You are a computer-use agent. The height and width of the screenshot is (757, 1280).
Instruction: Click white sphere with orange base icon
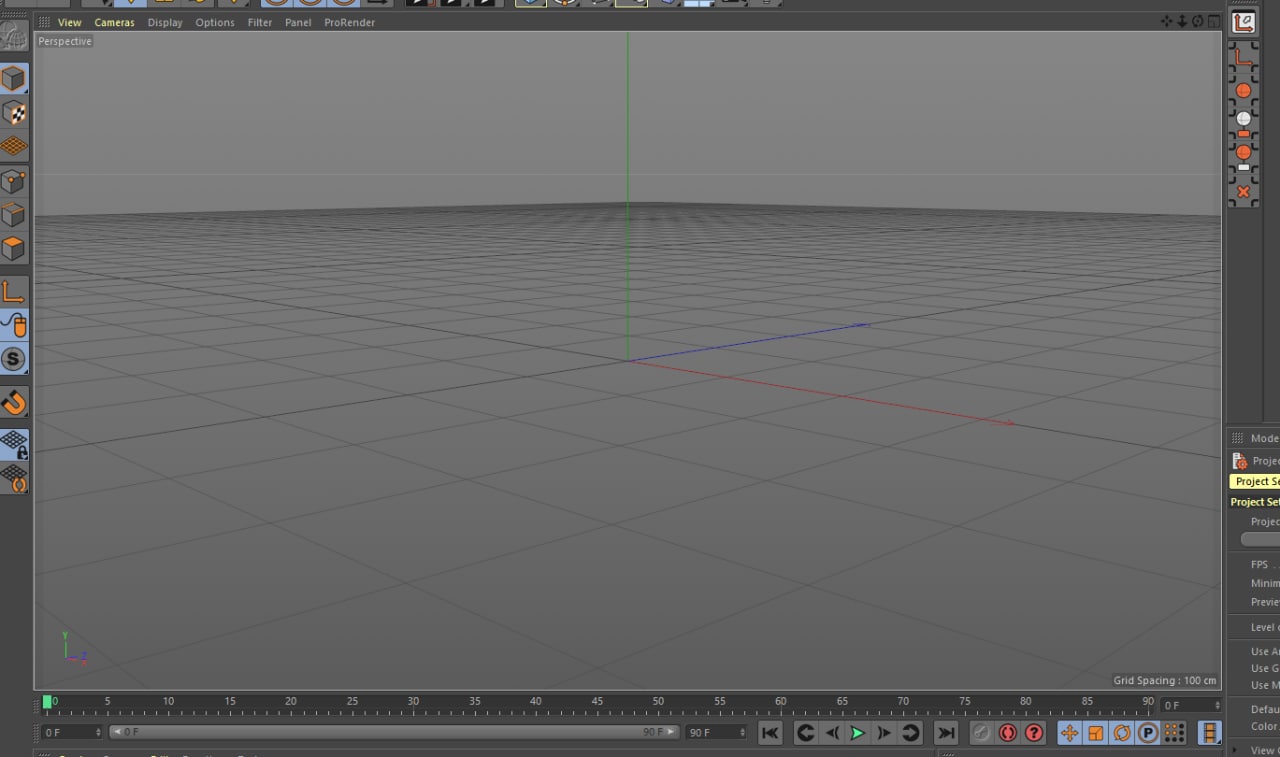tap(1243, 123)
